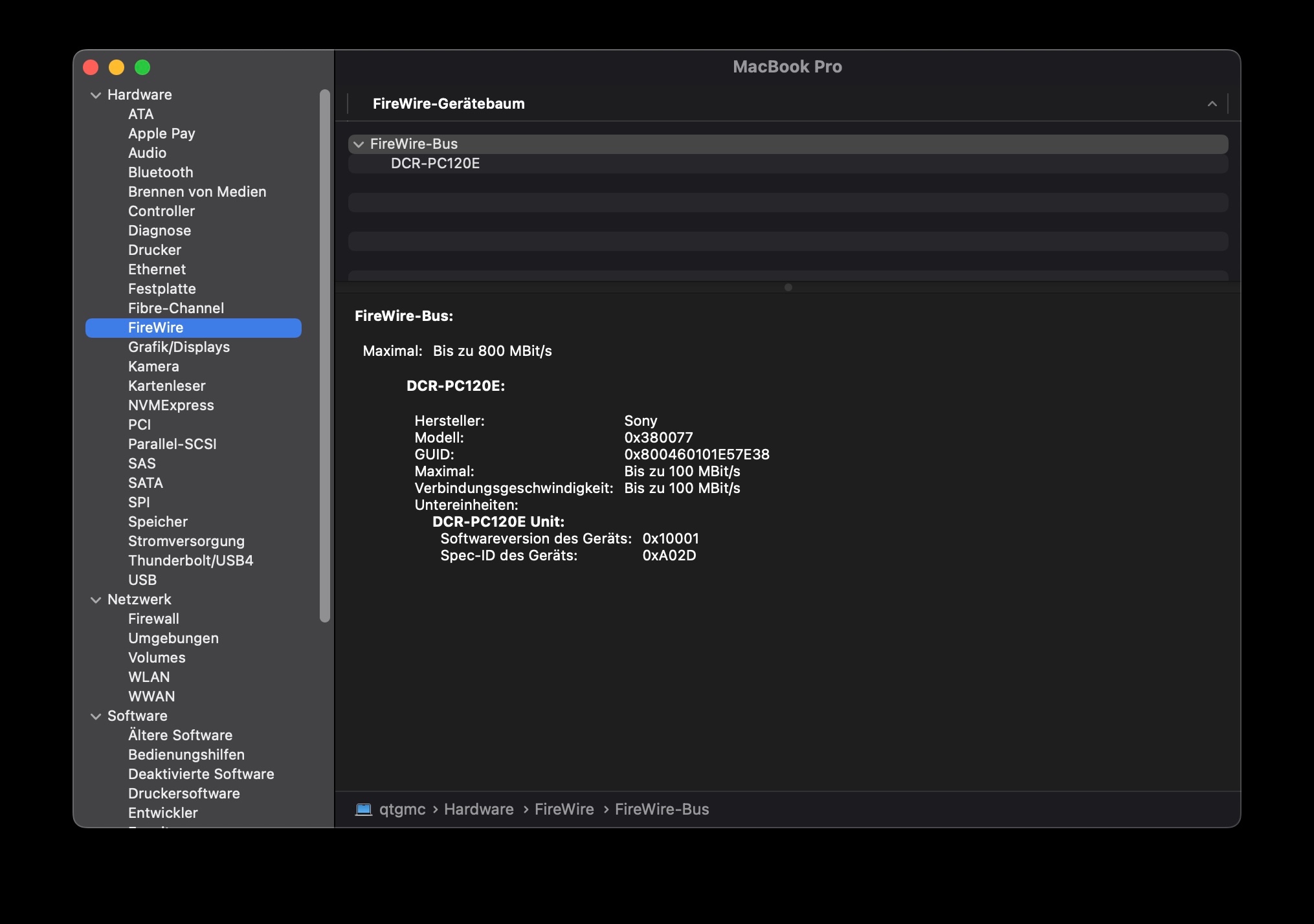Collapse the Software section

(x=96, y=716)
